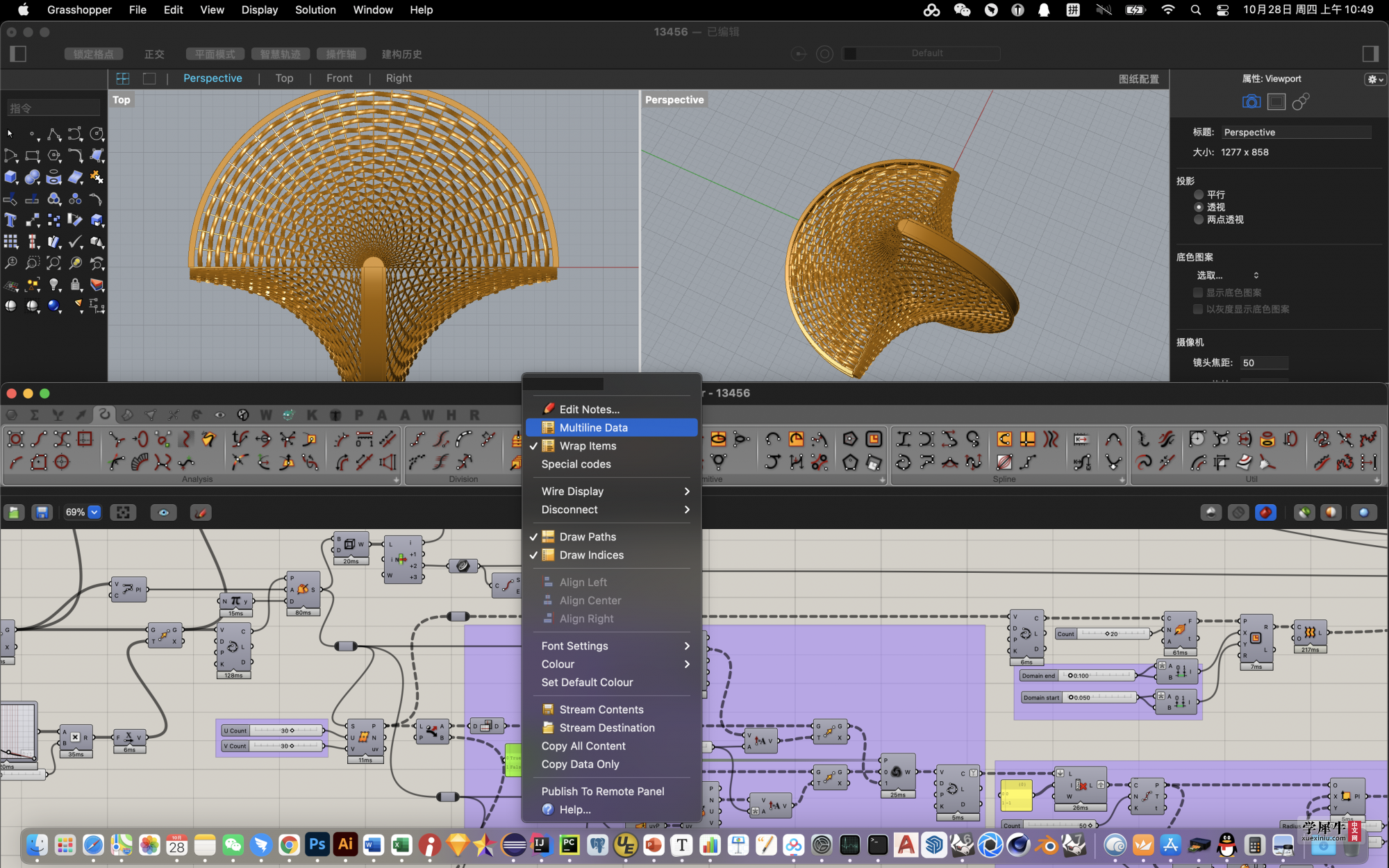Click Publish To Remote Panel

tap(611, 792)
